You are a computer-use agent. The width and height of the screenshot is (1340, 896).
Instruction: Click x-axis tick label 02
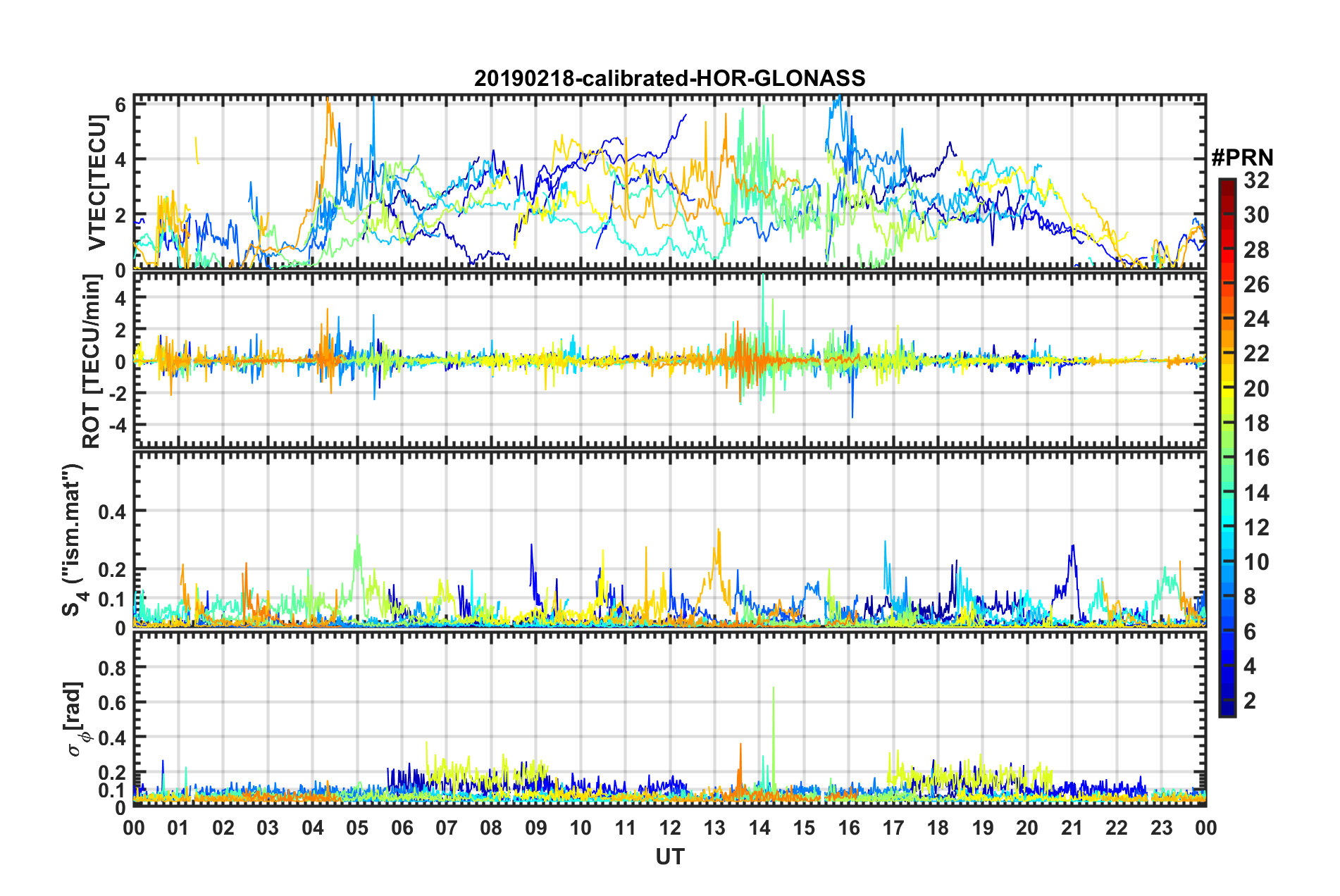[x=223, y=828]
